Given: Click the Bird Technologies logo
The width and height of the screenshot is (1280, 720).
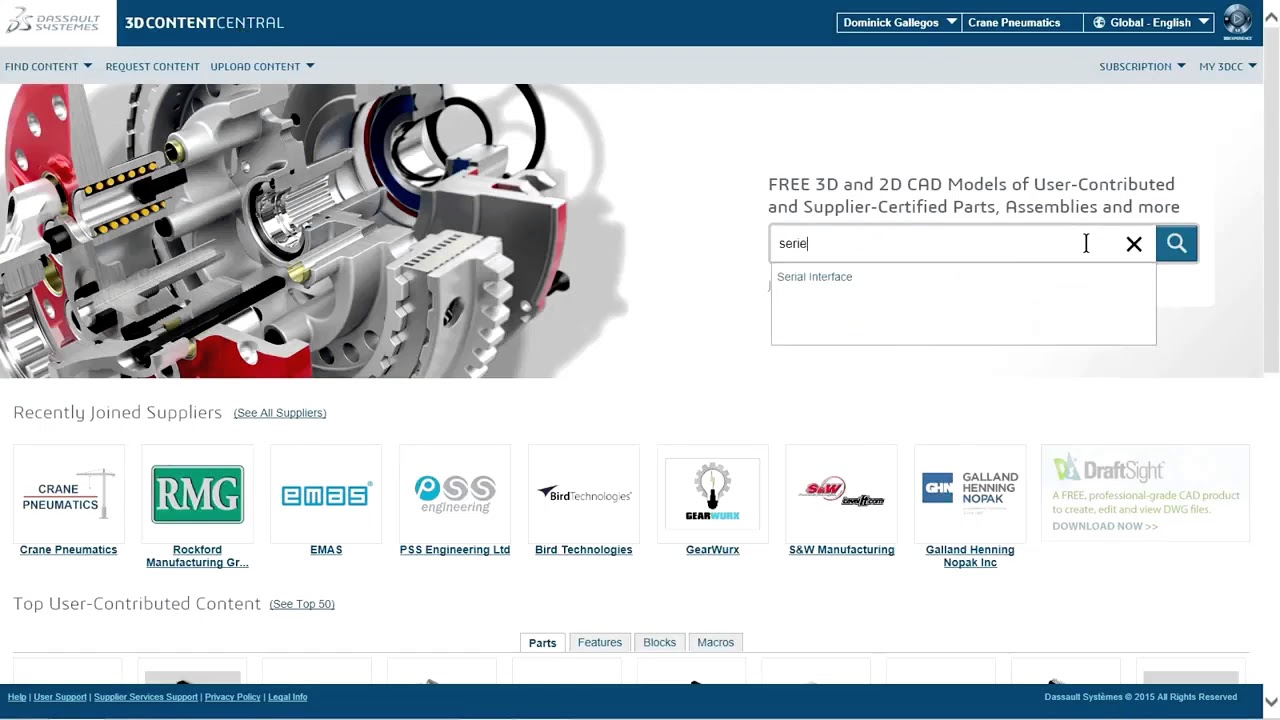Looking at the screenshot, I should pyautogui.click(x=584, y=494).
